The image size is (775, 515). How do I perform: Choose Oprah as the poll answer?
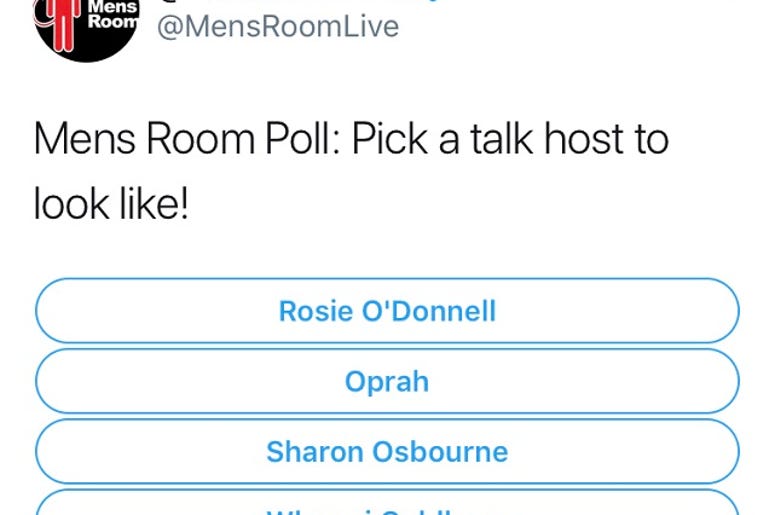coord(388,381)
